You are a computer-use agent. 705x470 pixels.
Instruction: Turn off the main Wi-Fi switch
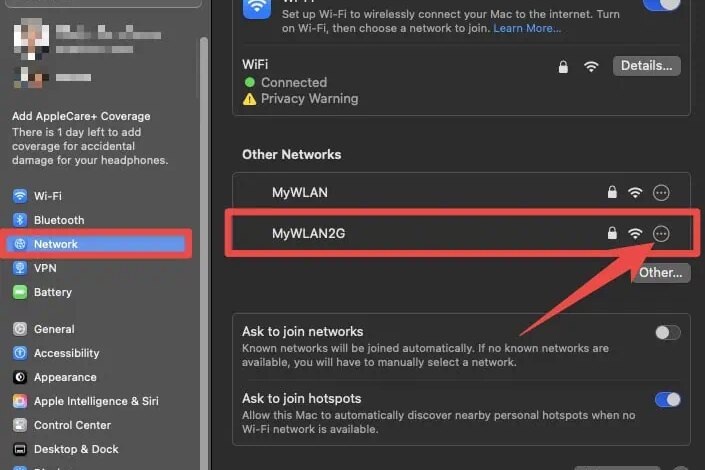[x=660, y=5]
